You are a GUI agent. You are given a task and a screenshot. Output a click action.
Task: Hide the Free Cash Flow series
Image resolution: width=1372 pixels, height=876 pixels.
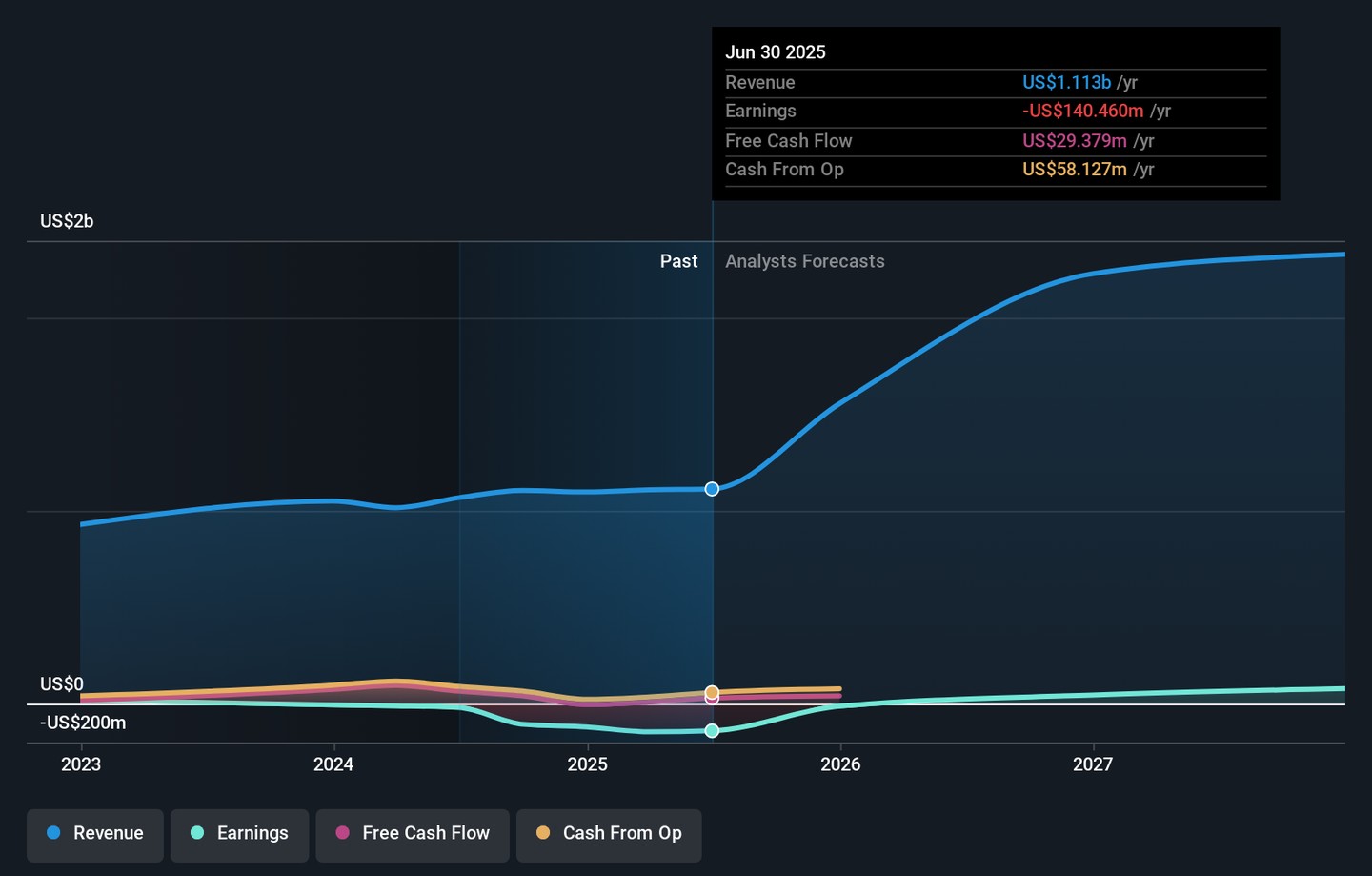pos(413,833)
